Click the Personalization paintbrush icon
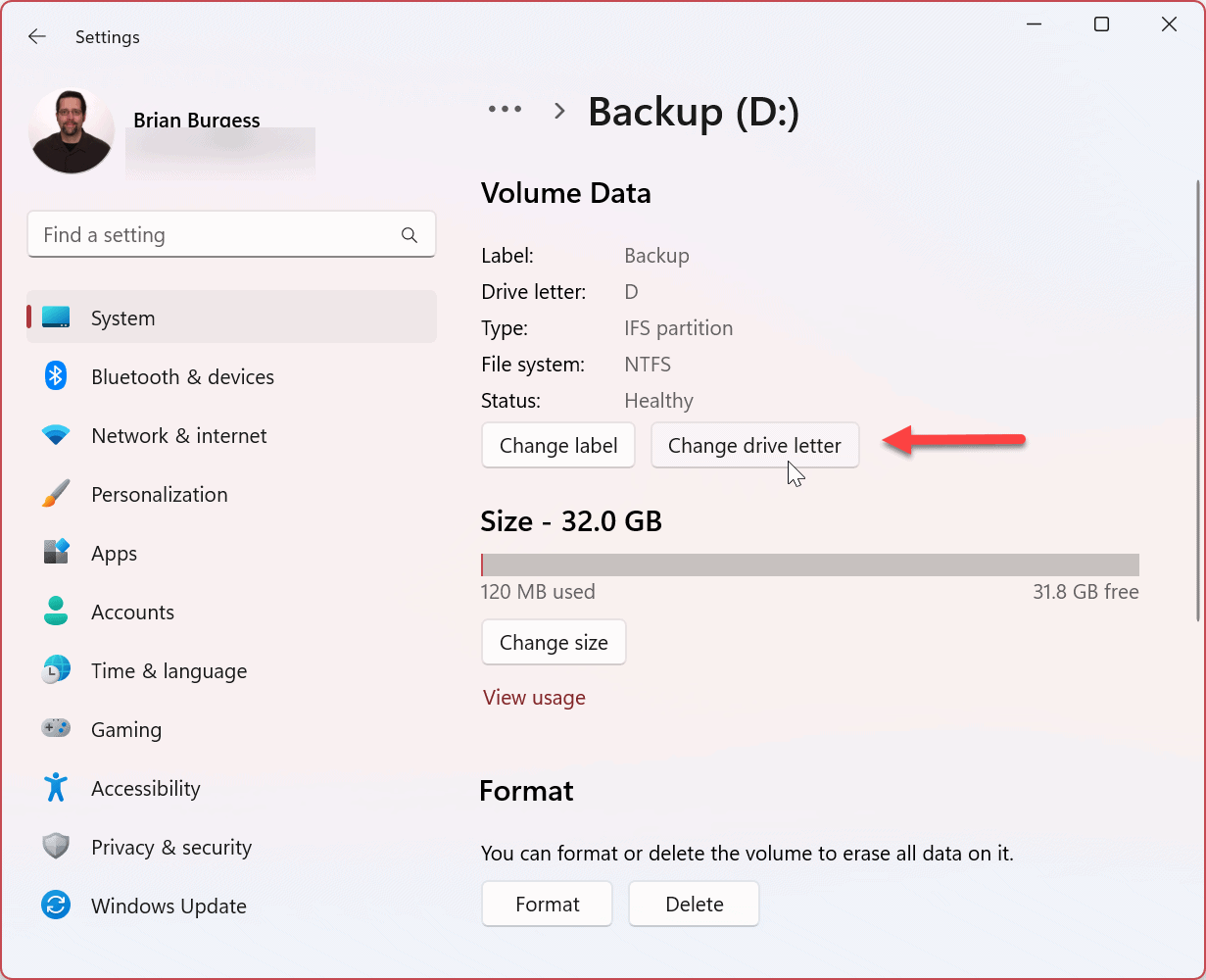 pyautogui.click(x=56, y=494)
